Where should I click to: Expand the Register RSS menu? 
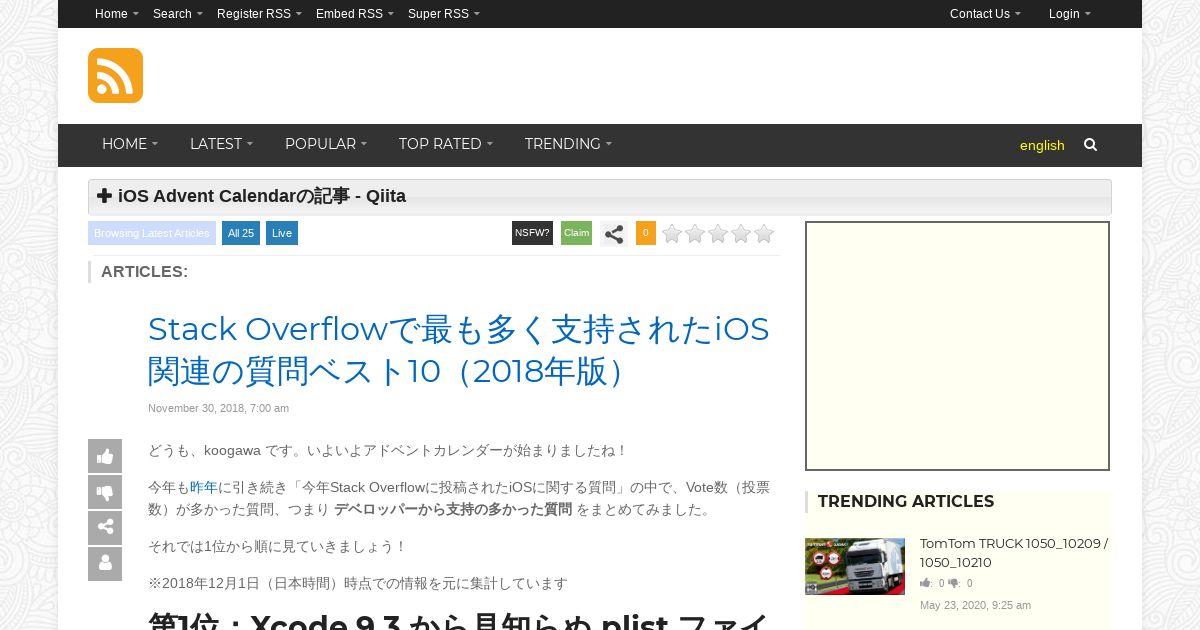(x=259, y=14)
